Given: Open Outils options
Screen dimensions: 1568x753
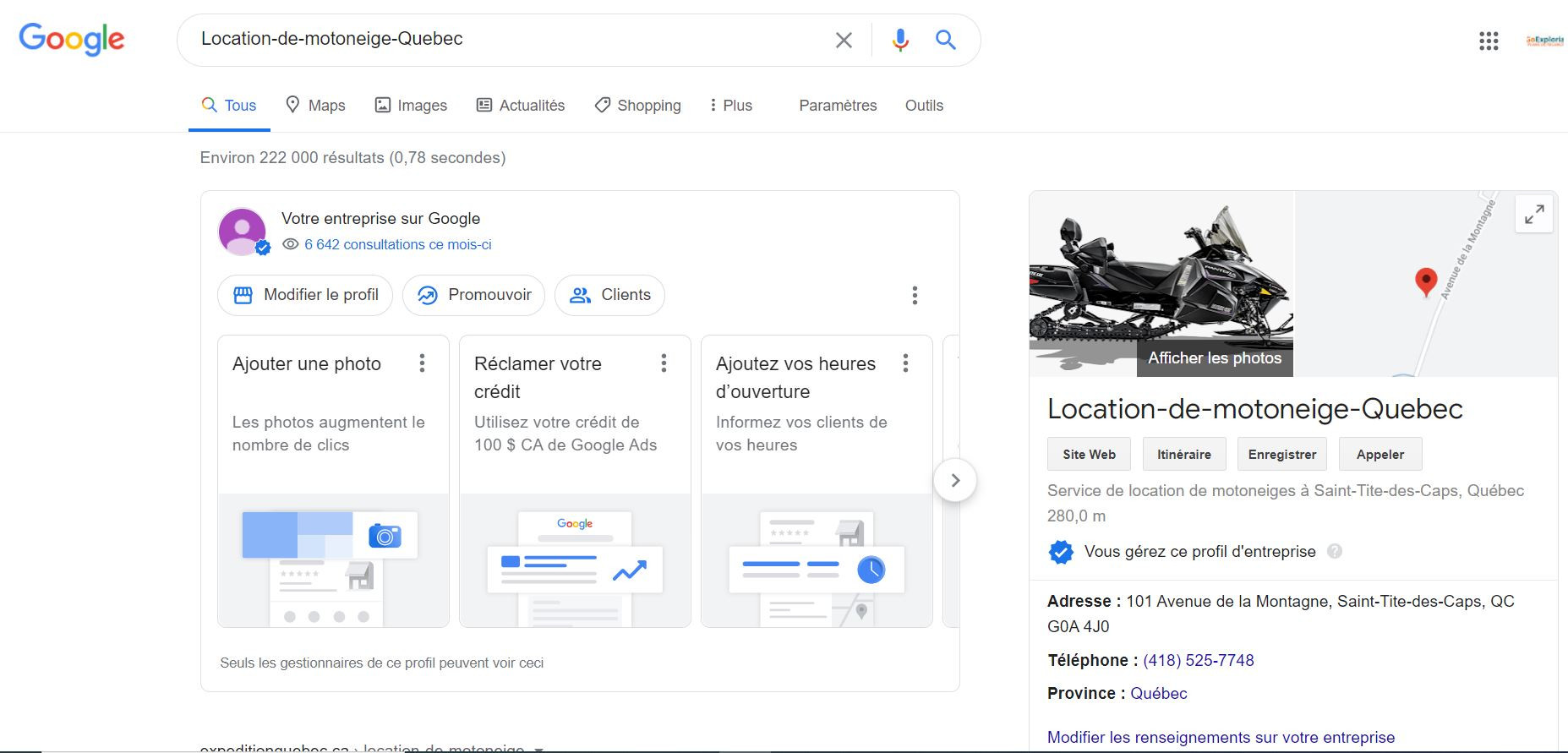Looking at the screenshot, I should (924, 106).
